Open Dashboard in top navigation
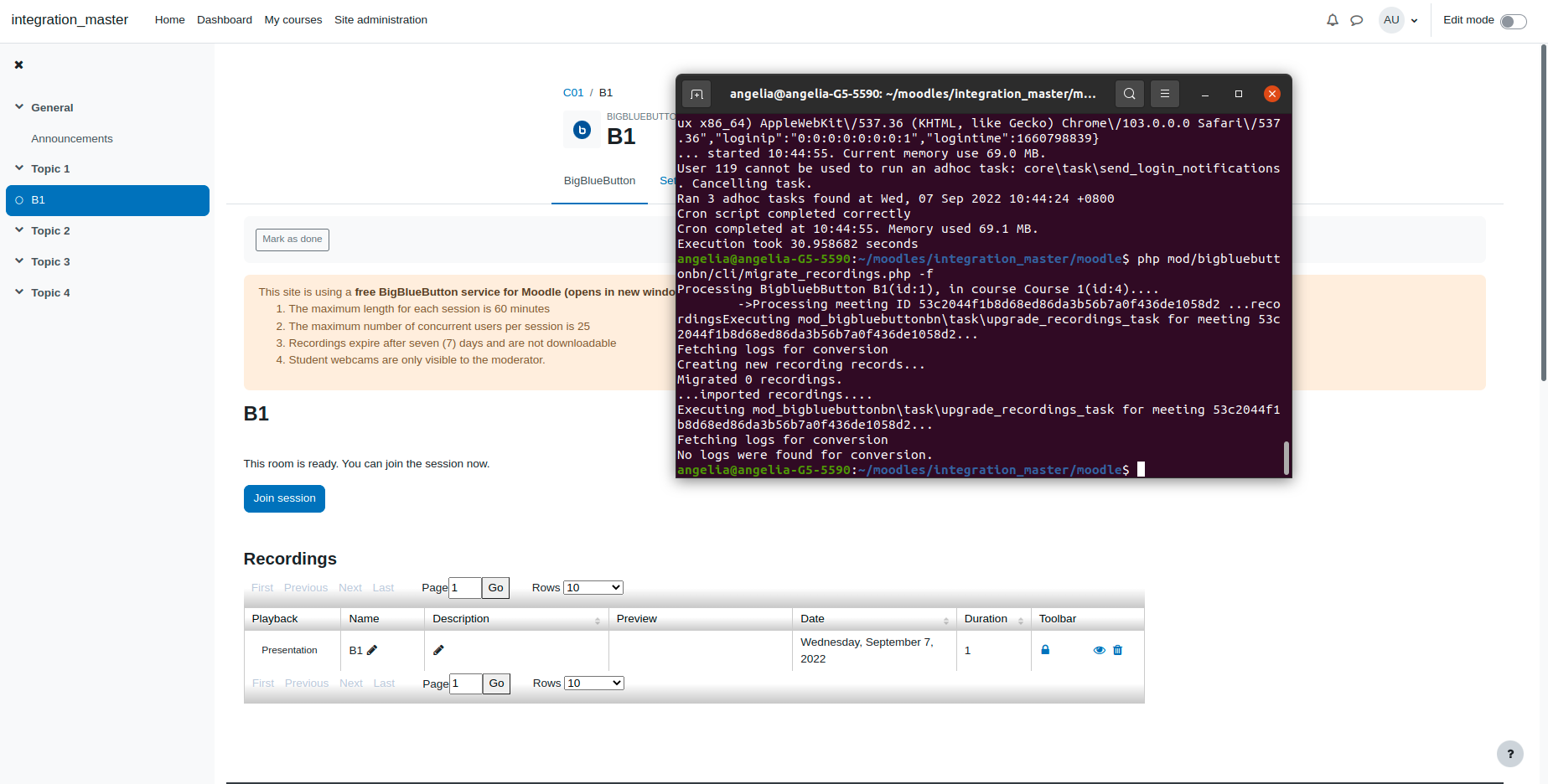This screenshot has height=784, width=1548. click(x=225, y=20)
